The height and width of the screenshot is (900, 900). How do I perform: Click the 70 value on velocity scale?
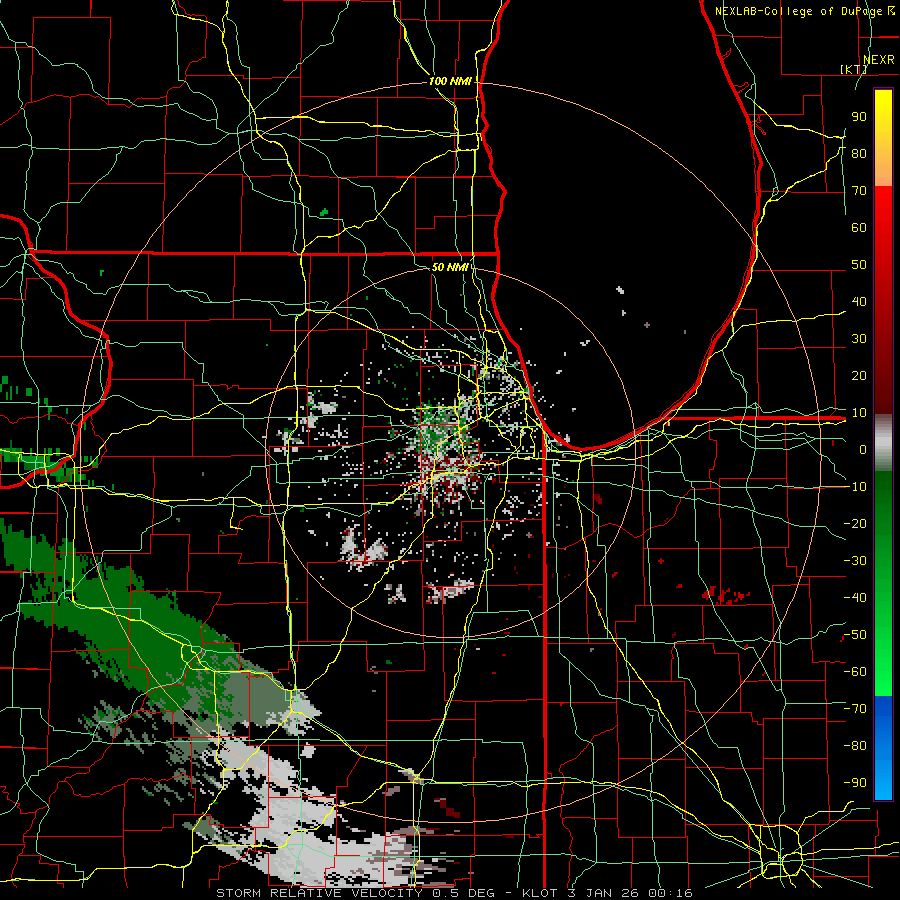[859, 191]
